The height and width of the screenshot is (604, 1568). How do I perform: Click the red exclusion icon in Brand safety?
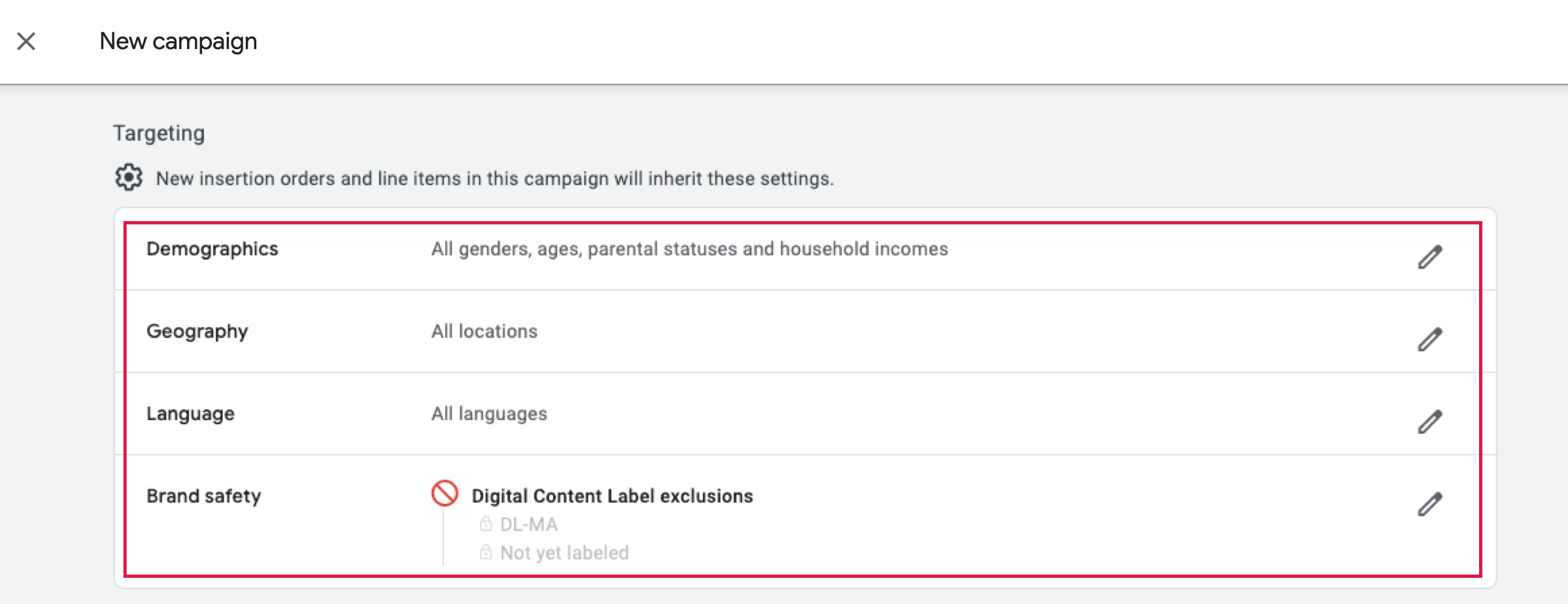pyautogui.click(x=445, y=493)
